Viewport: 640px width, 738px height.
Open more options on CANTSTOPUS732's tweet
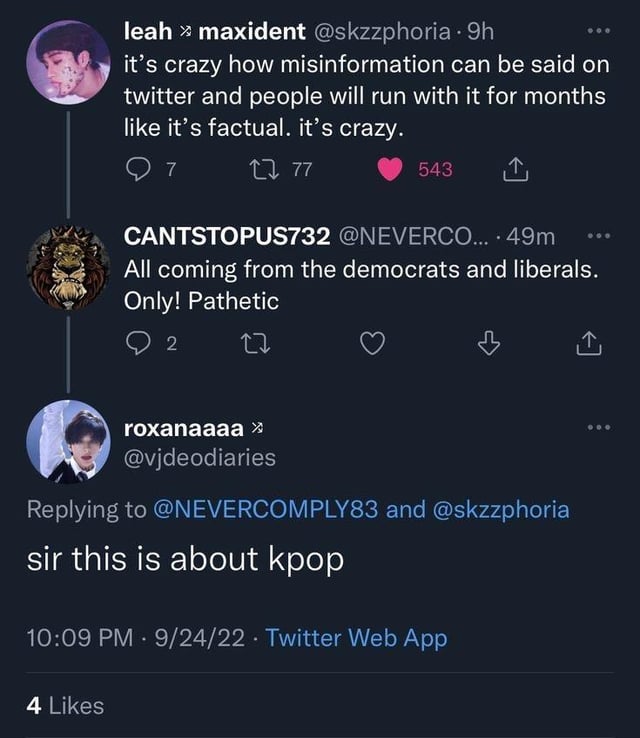(597, 237)
